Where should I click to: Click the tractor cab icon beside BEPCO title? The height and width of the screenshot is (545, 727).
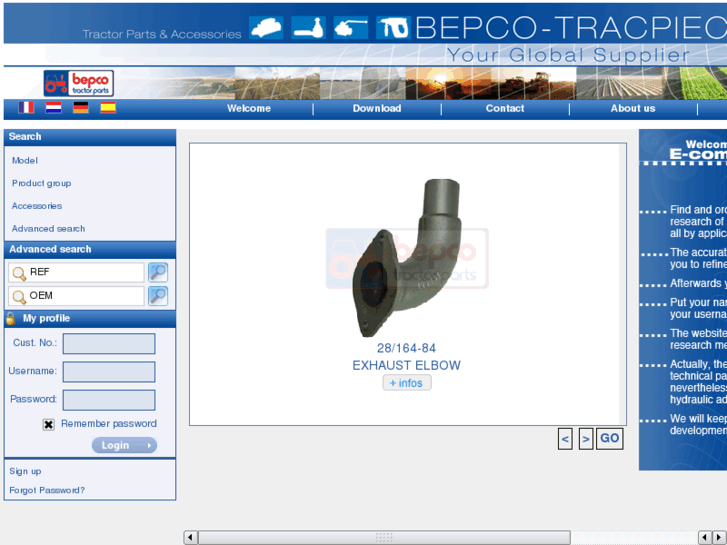(393, 28)
